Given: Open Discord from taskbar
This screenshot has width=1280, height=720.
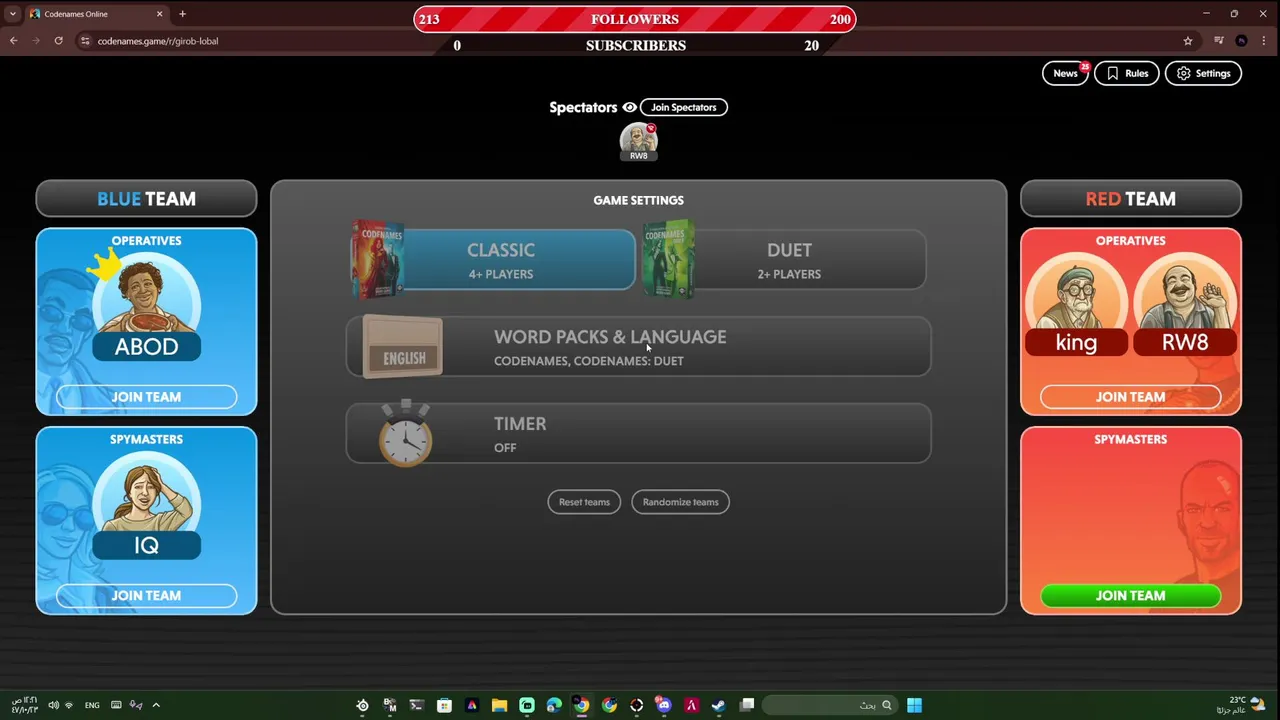Looking at the screenshot, I should (664, 705).
